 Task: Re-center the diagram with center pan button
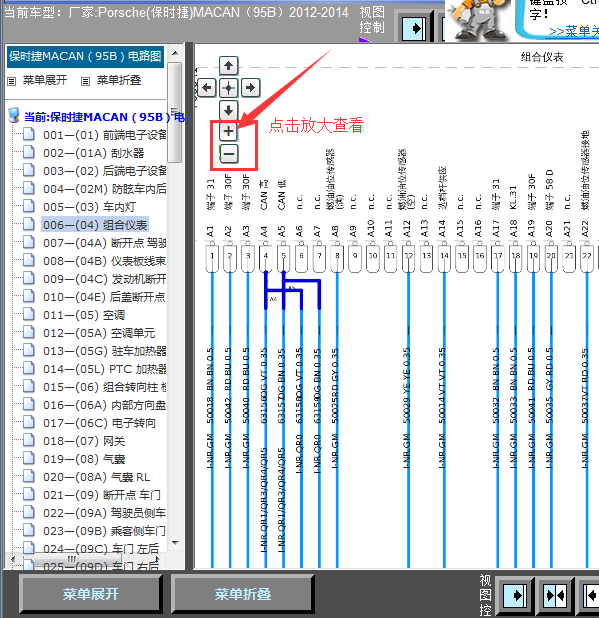coord(229,87)
